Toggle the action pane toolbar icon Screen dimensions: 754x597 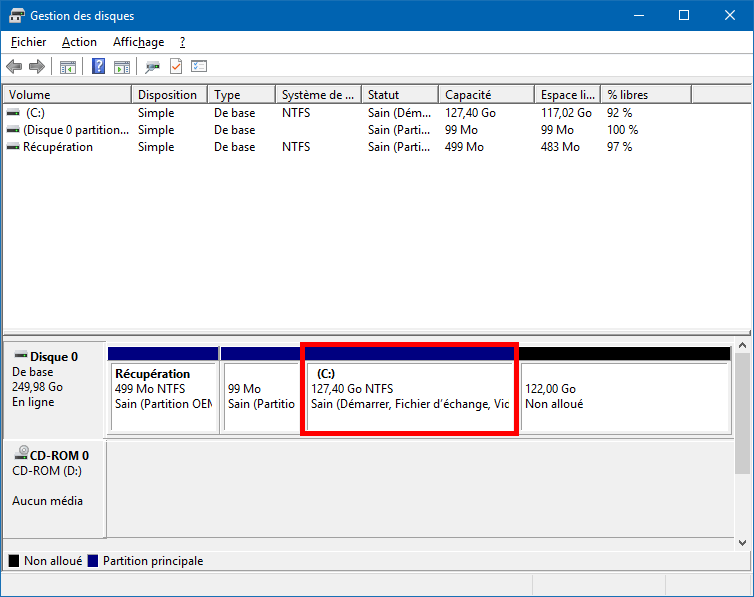122,67
